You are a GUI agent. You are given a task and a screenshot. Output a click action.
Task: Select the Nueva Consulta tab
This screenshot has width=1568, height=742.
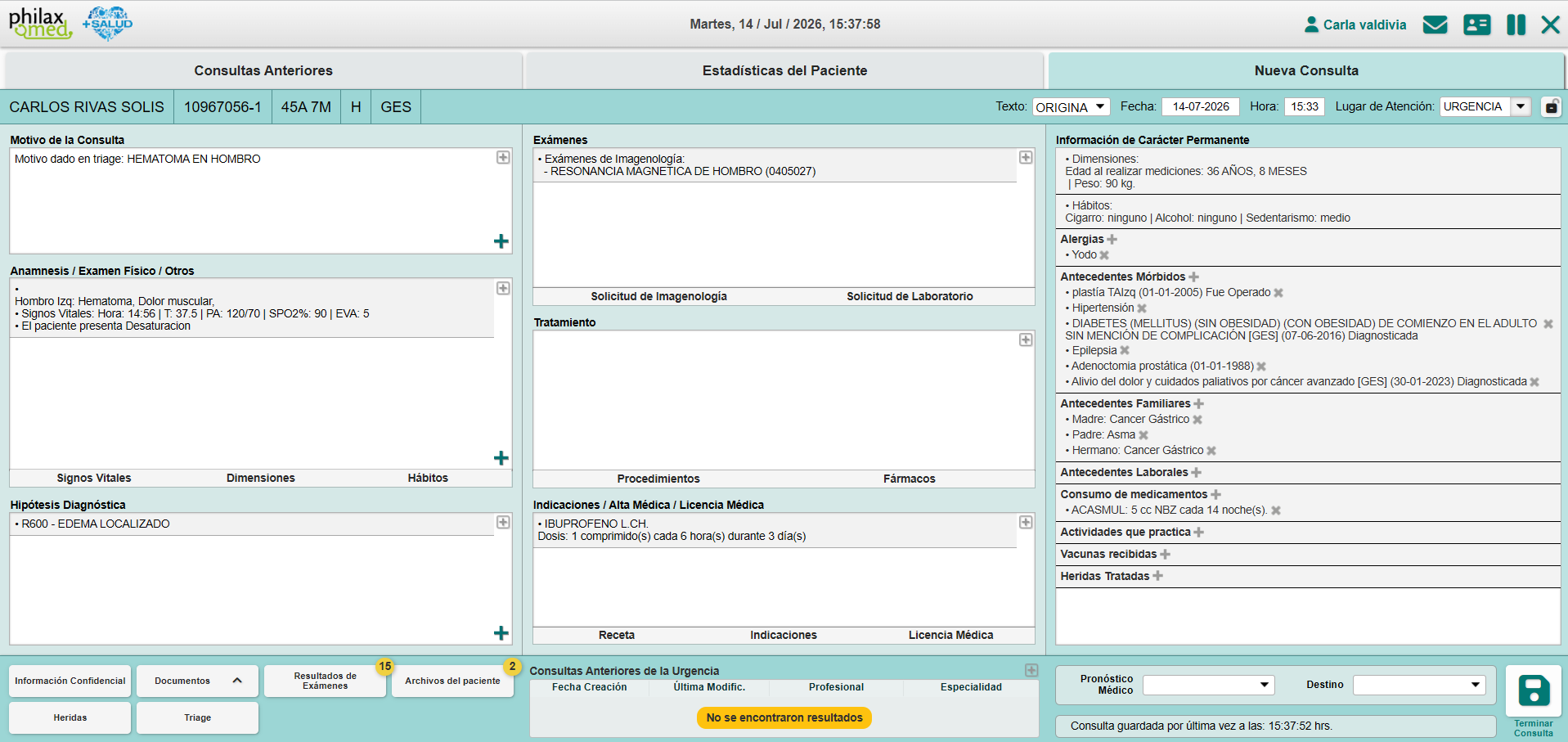tap(1306, 70)
